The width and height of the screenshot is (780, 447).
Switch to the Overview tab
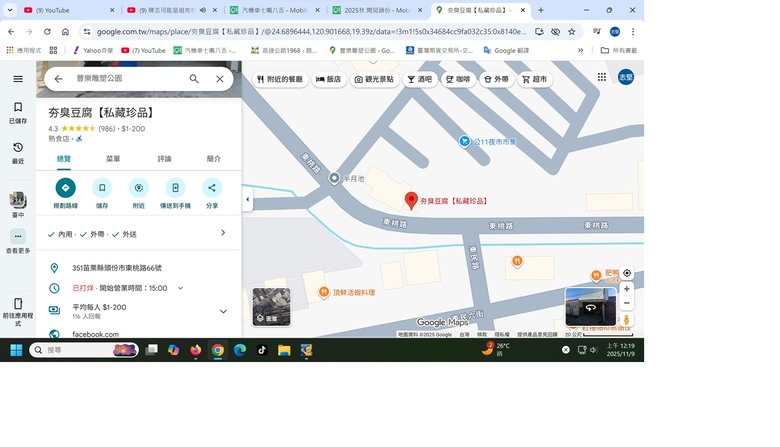[x=64, y=159]
